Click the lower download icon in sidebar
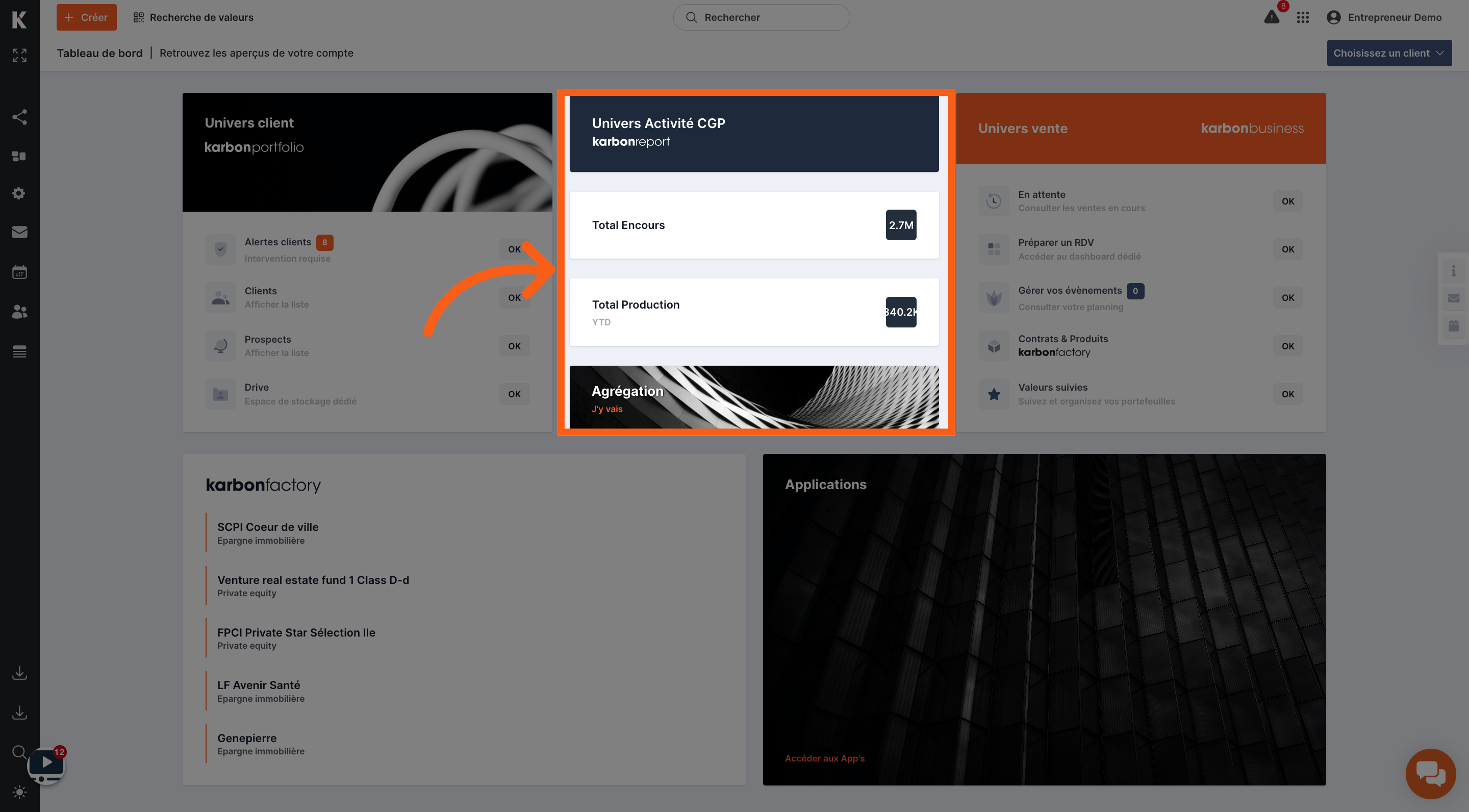The height and width of the screenshot is (812, 1469). 19,712
